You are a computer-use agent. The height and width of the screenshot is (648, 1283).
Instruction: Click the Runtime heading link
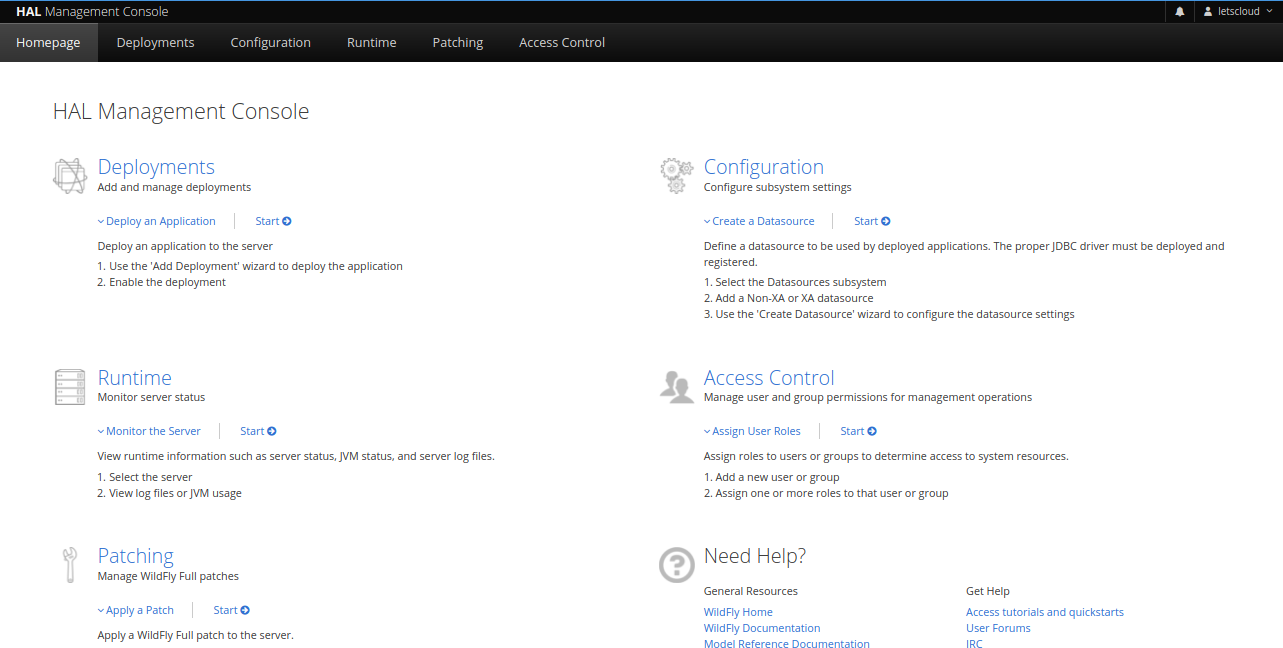(134, 378)
